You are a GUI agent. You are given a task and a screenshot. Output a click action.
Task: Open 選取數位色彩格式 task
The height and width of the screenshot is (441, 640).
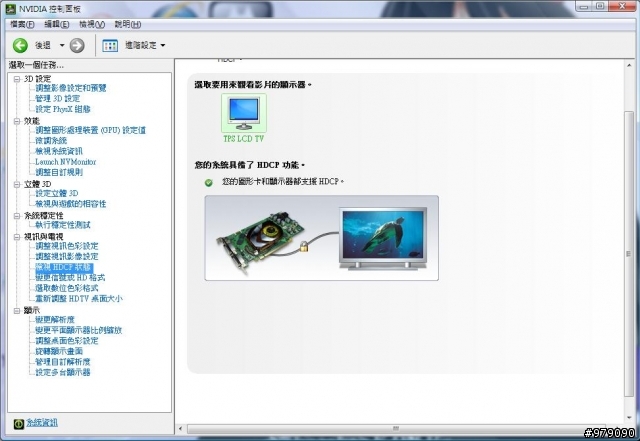coord(67,288)
